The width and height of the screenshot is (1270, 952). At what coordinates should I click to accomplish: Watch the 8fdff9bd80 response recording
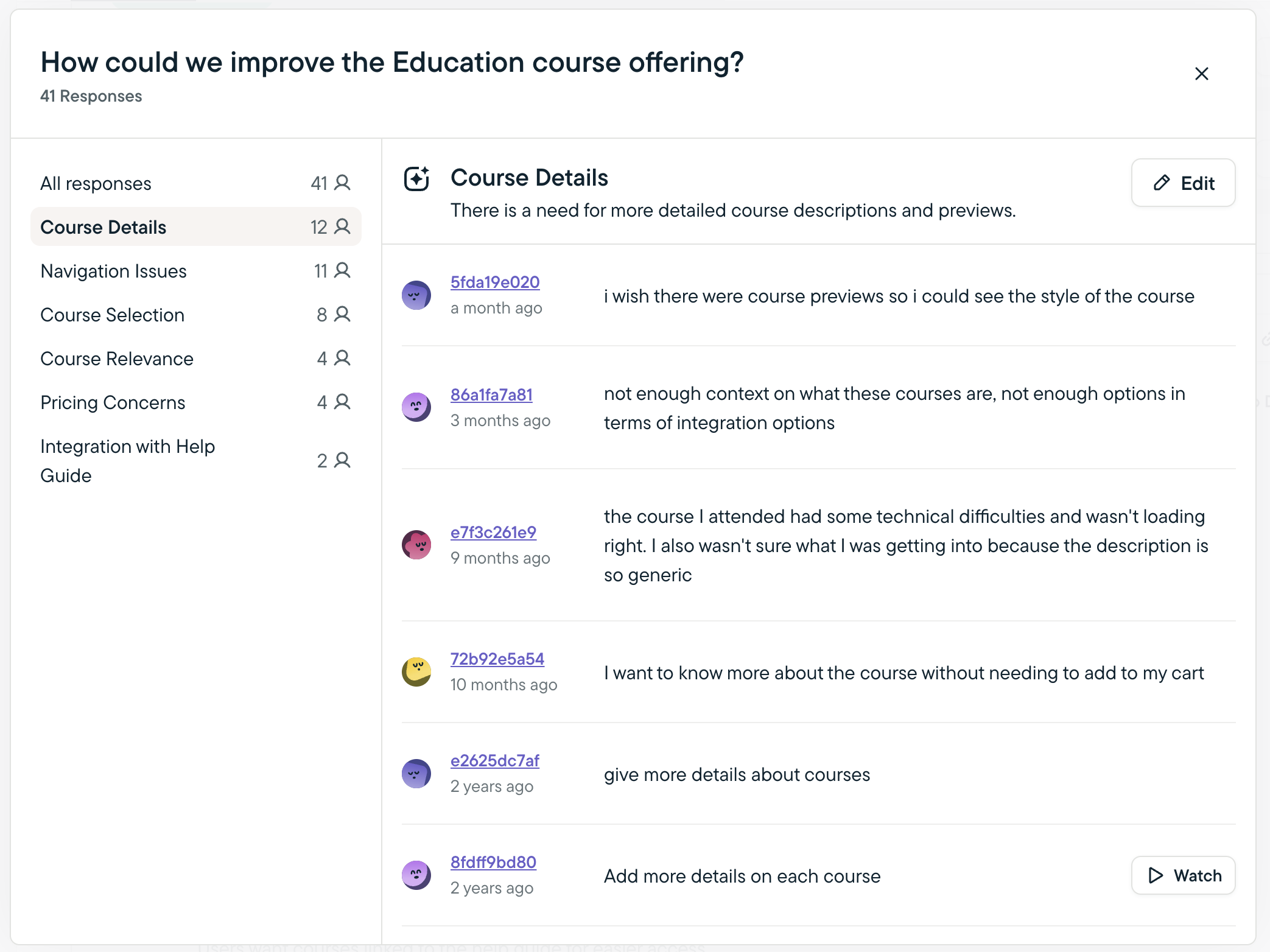[x=1183, y=875]
